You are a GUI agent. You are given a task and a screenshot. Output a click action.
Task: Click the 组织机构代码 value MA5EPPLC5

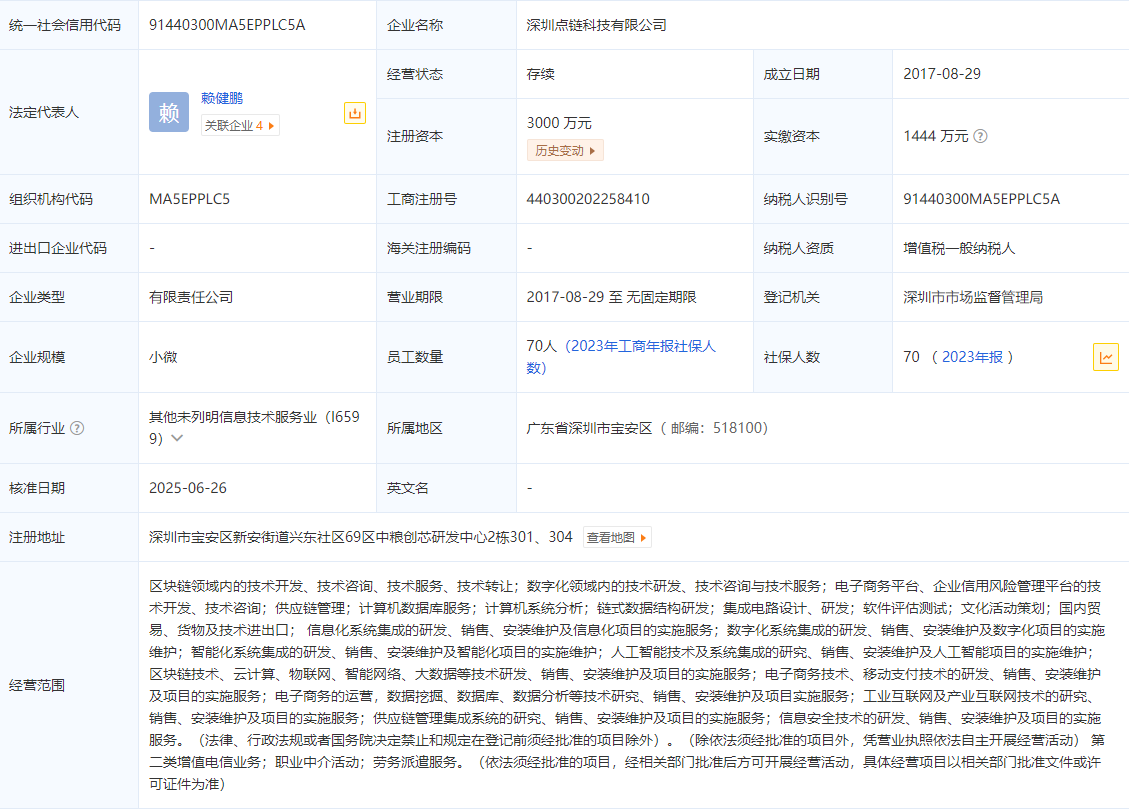click(x=190, y=199)
